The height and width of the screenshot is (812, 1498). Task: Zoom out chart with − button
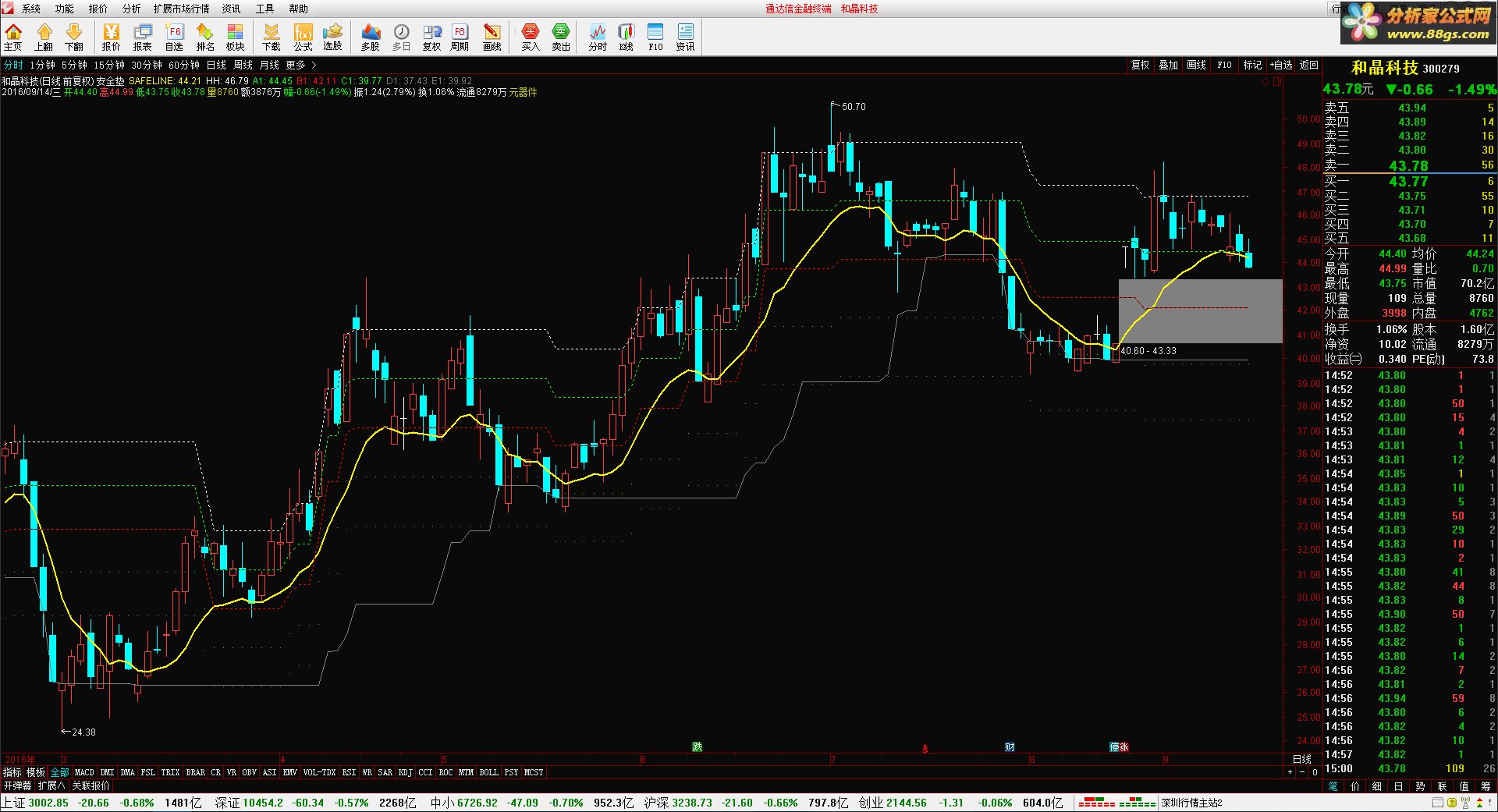(1302, 772)
